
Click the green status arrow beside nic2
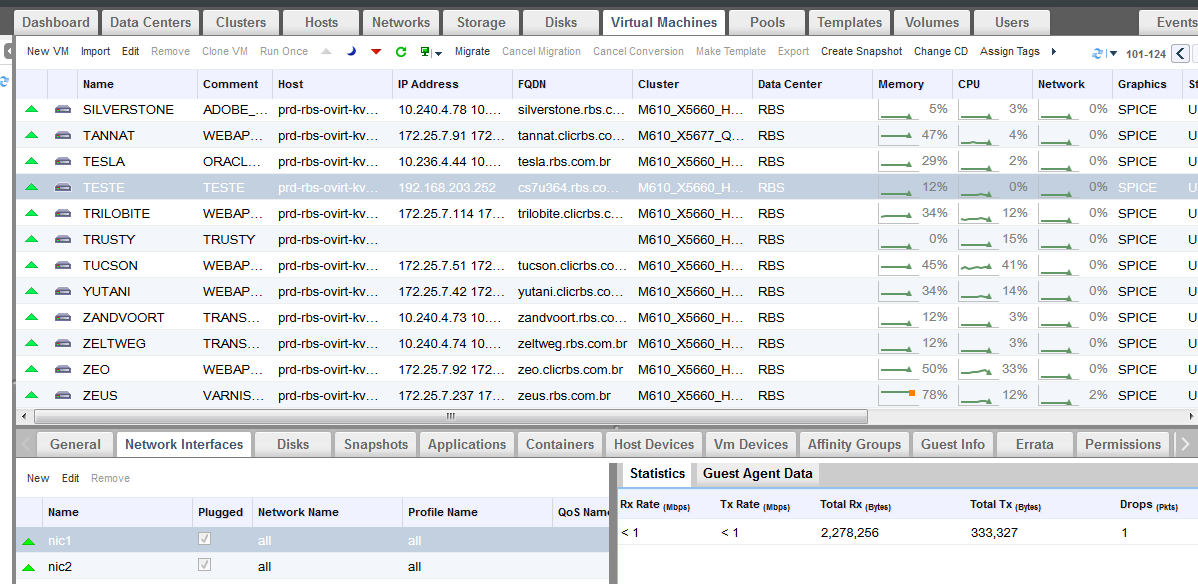[29, 567]
